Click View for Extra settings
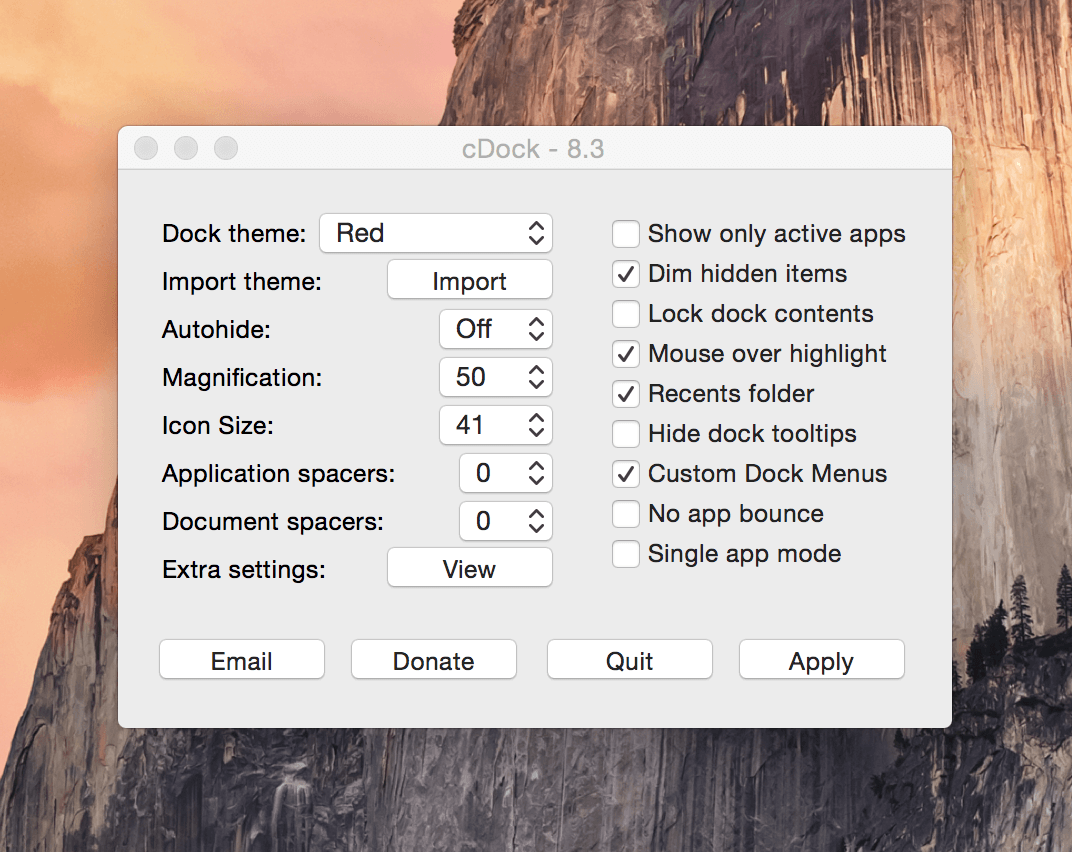 pos(470,568)
